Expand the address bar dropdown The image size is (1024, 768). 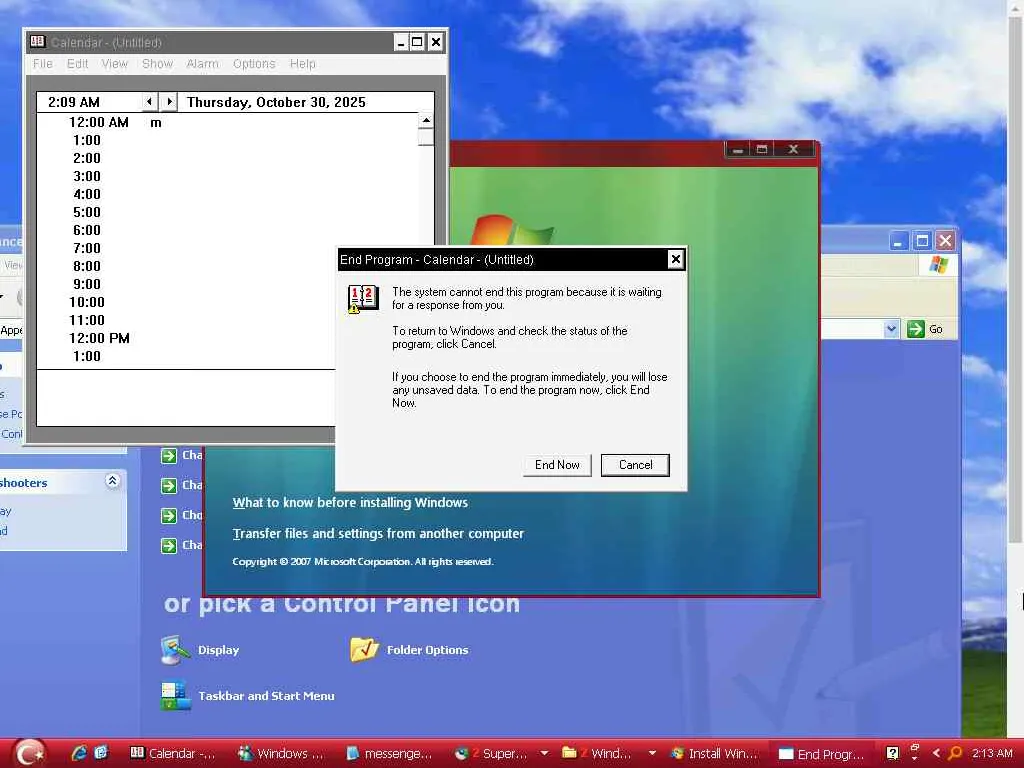pyautogui.click(x=891, y=329)
